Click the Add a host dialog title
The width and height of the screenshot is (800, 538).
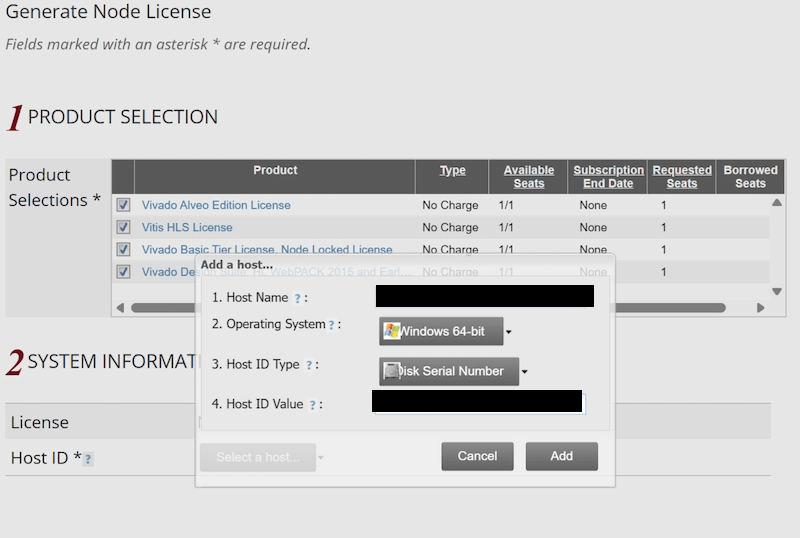[237, 265]
